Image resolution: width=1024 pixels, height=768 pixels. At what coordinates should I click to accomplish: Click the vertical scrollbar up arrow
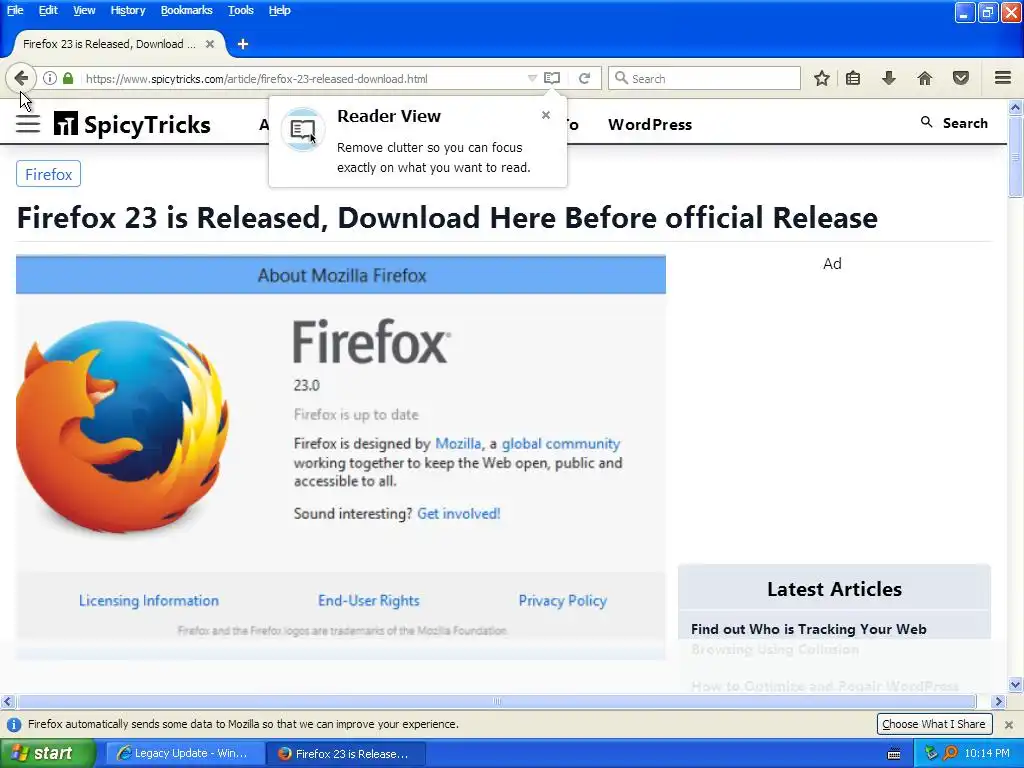click(x=1016, y=107)
